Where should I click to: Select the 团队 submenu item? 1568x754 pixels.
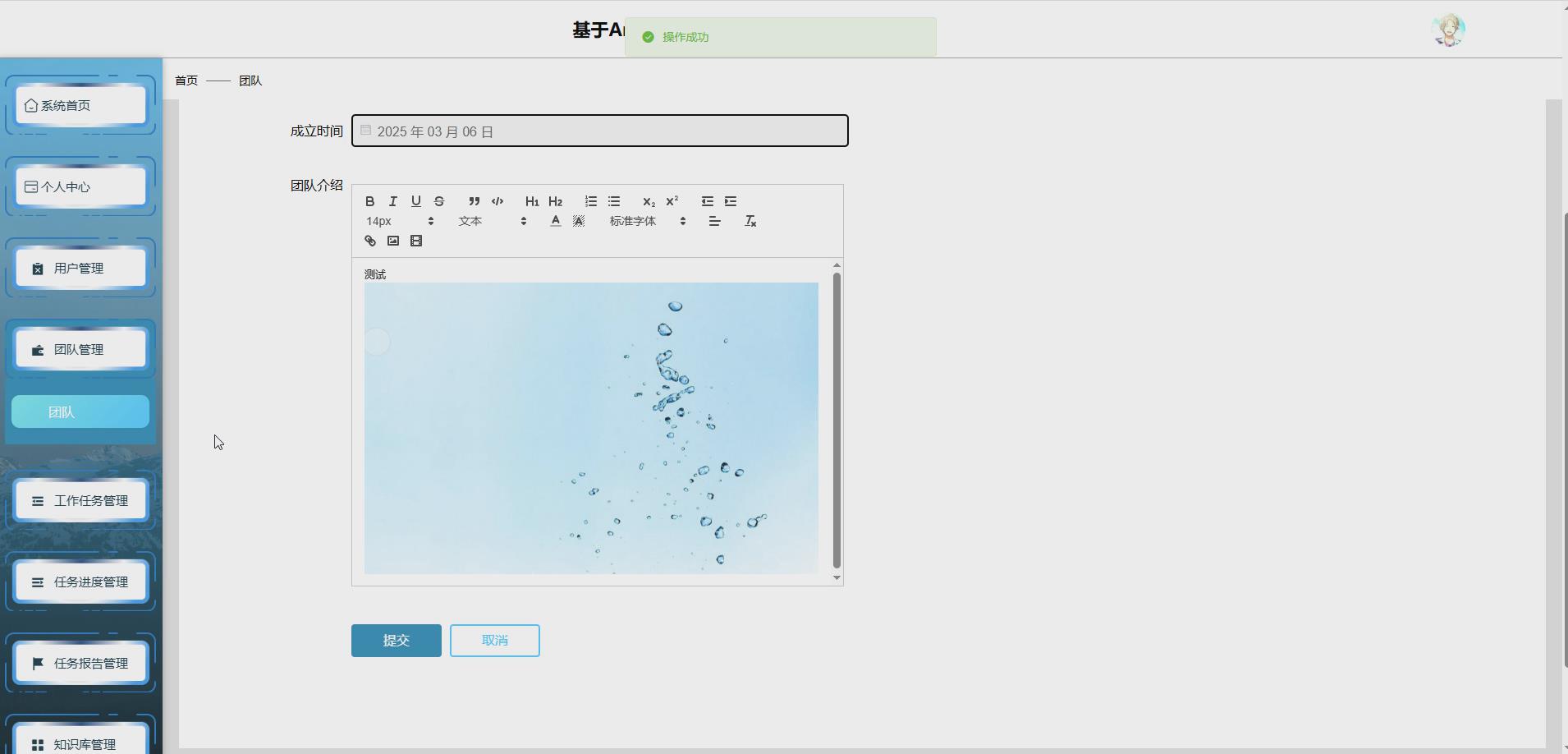[x=80, y=411]
